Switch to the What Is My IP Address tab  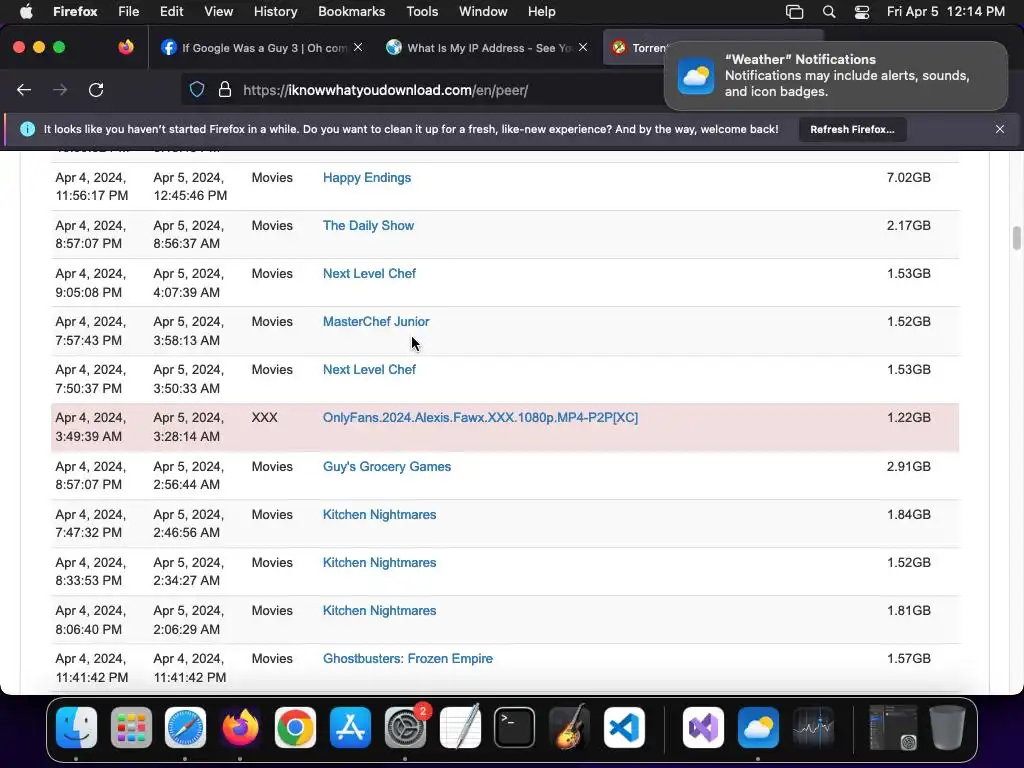pyautogui.click(x=487, y=47)
